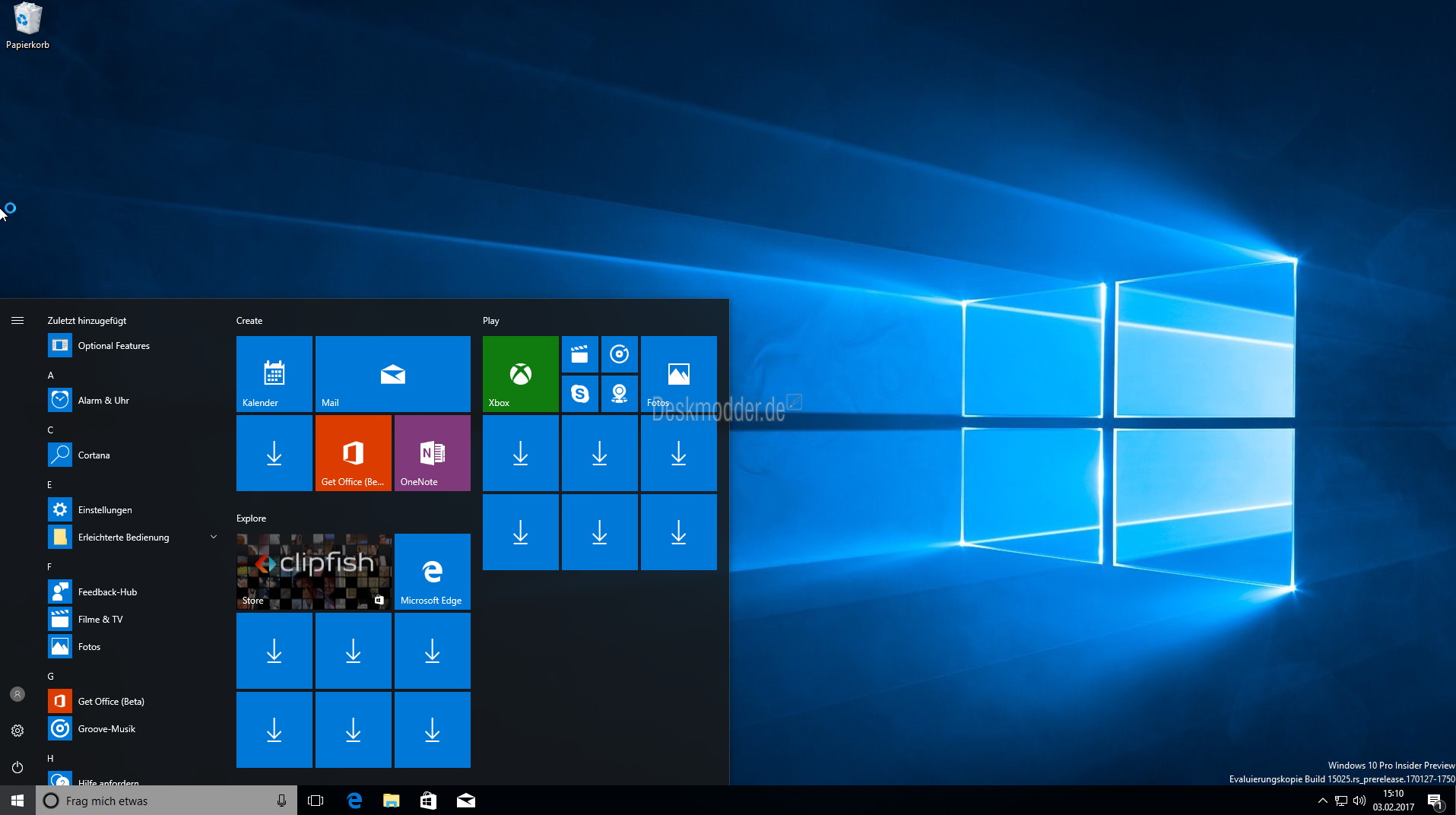This screenshot has width=1456, height=815.
Task: Click the Frag mich etwas search box
Action: coord(167,801)
